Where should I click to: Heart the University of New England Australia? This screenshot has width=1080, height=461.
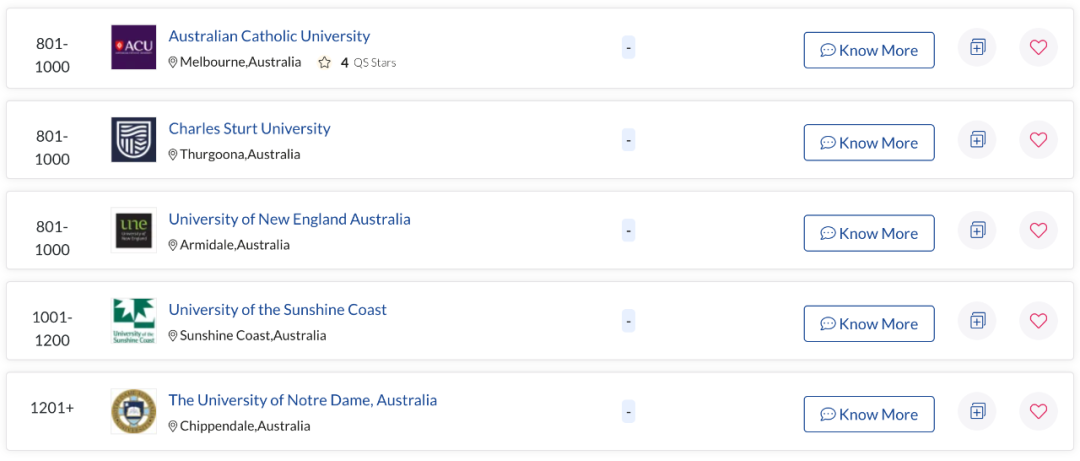[x=1038, y=230]
